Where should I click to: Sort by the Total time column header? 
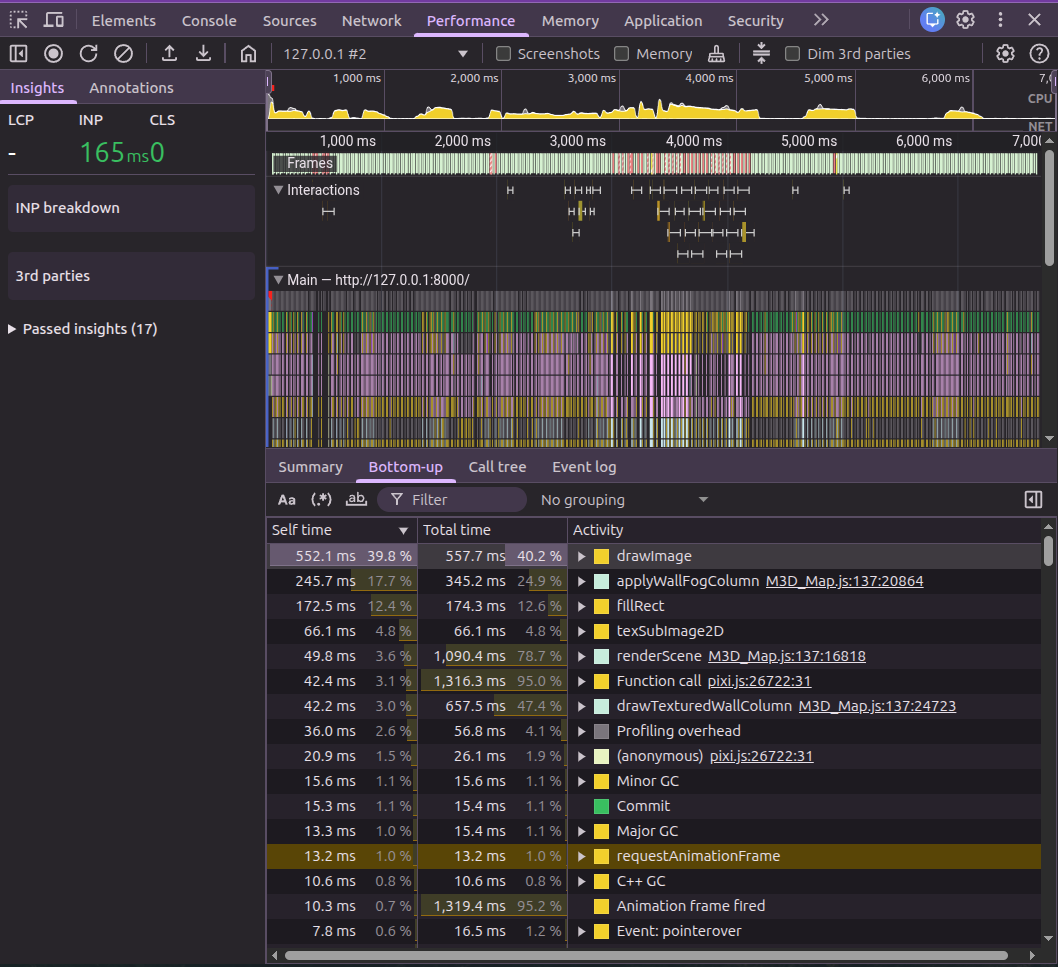(493, 530)
